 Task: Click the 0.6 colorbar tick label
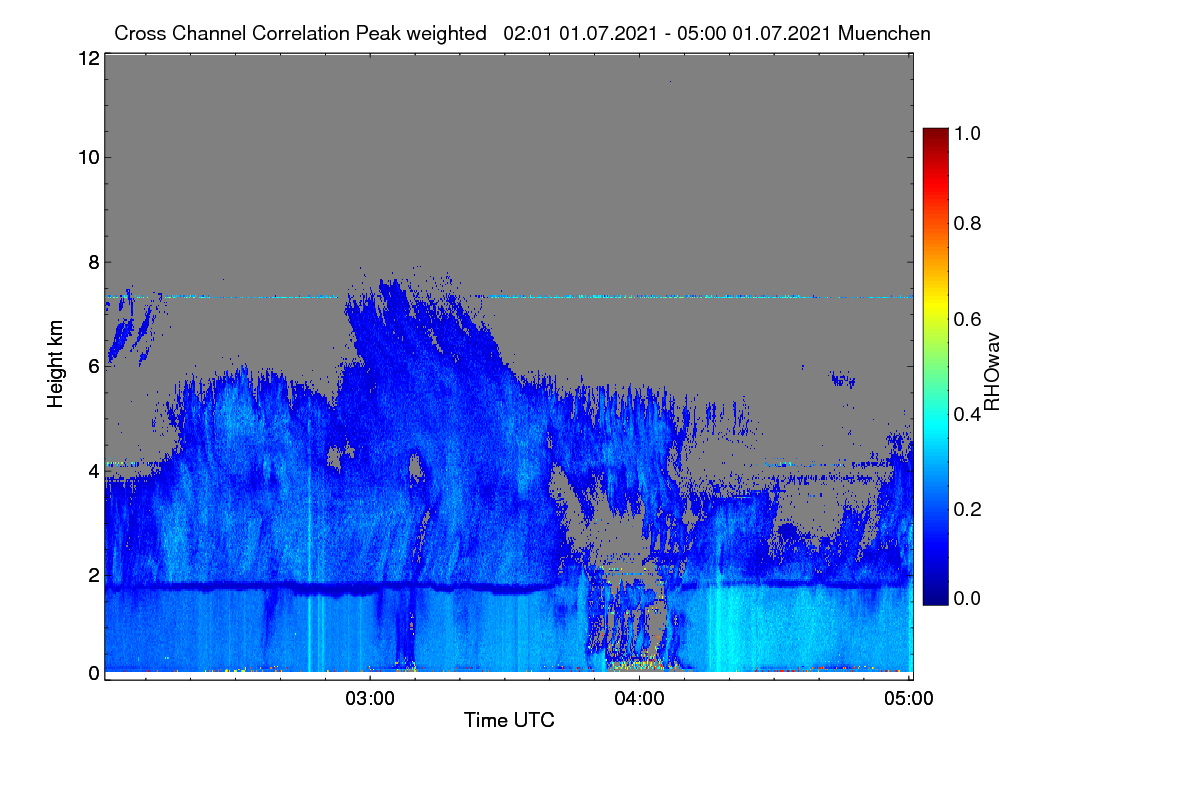[967, 319]
